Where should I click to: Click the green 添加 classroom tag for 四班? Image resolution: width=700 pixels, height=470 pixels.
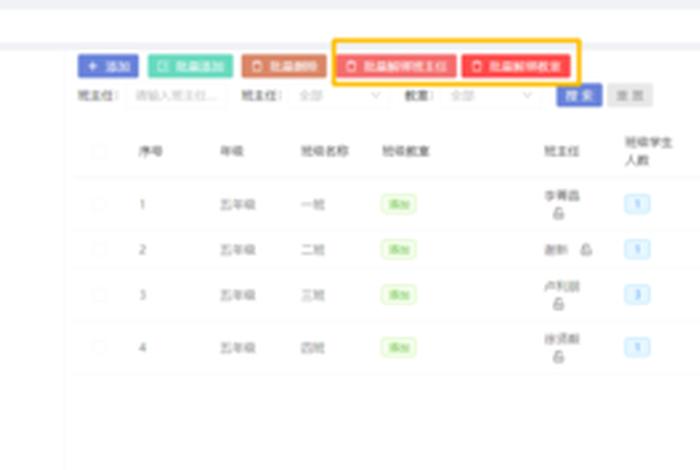click(399, 347)
